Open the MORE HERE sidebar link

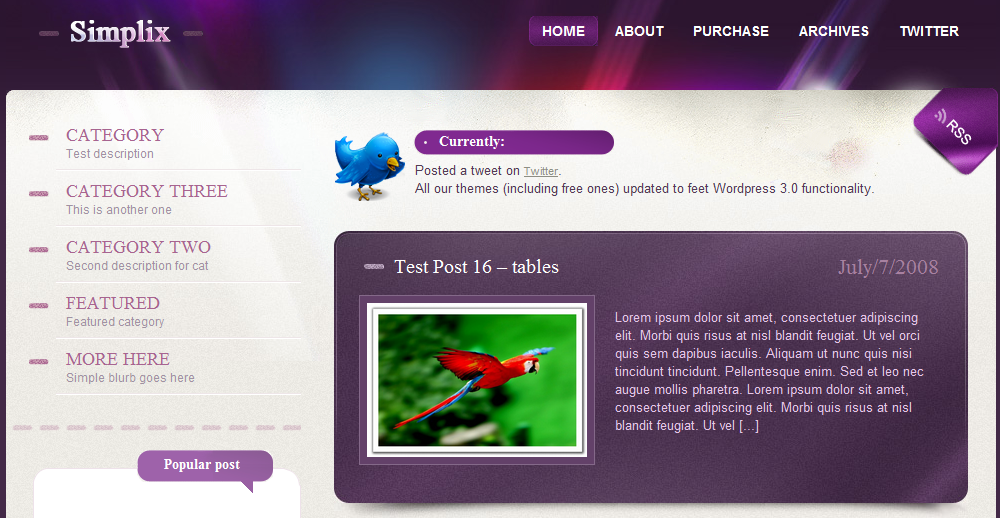(x=118, y=359)
